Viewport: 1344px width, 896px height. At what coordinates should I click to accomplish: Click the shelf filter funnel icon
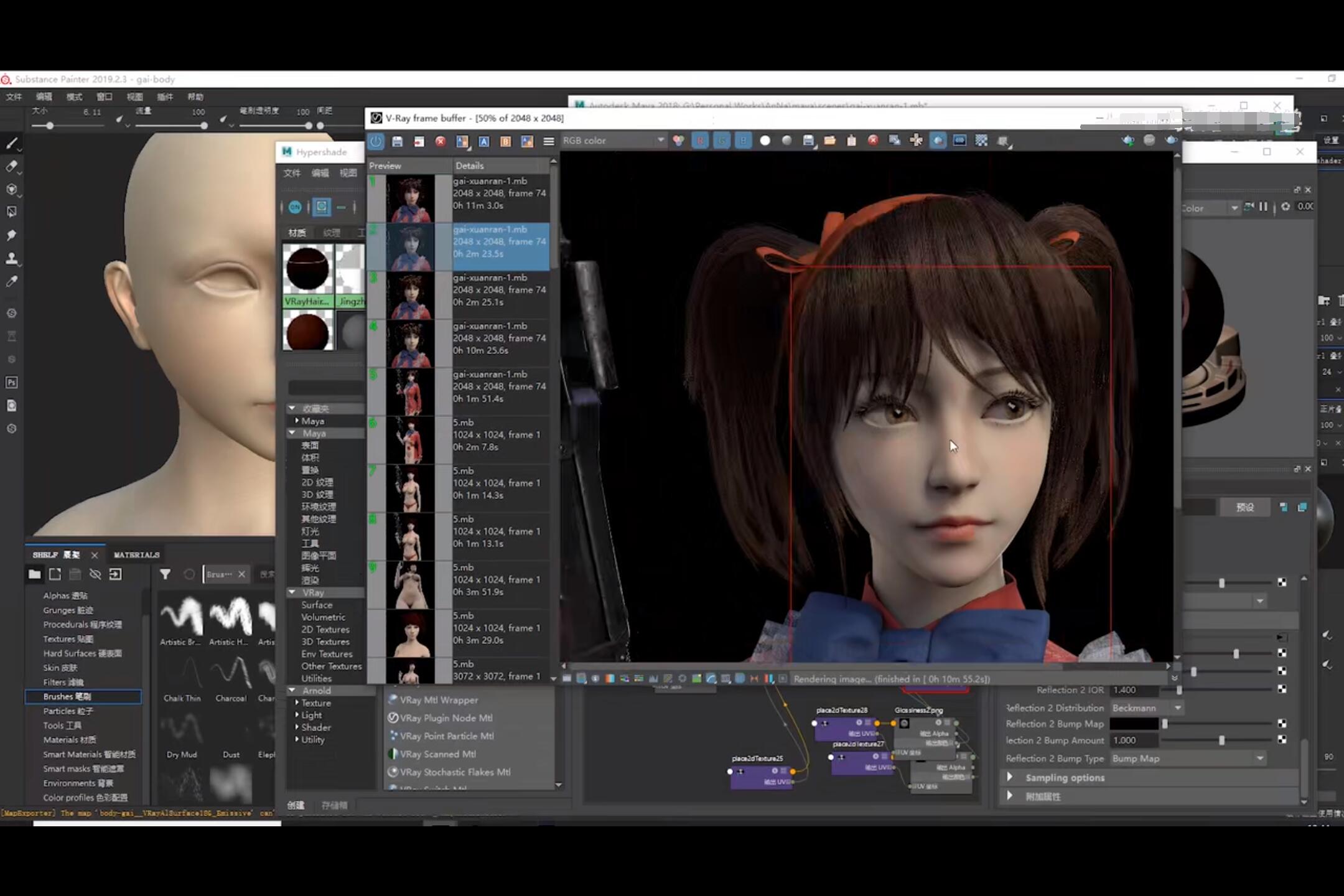165,574
